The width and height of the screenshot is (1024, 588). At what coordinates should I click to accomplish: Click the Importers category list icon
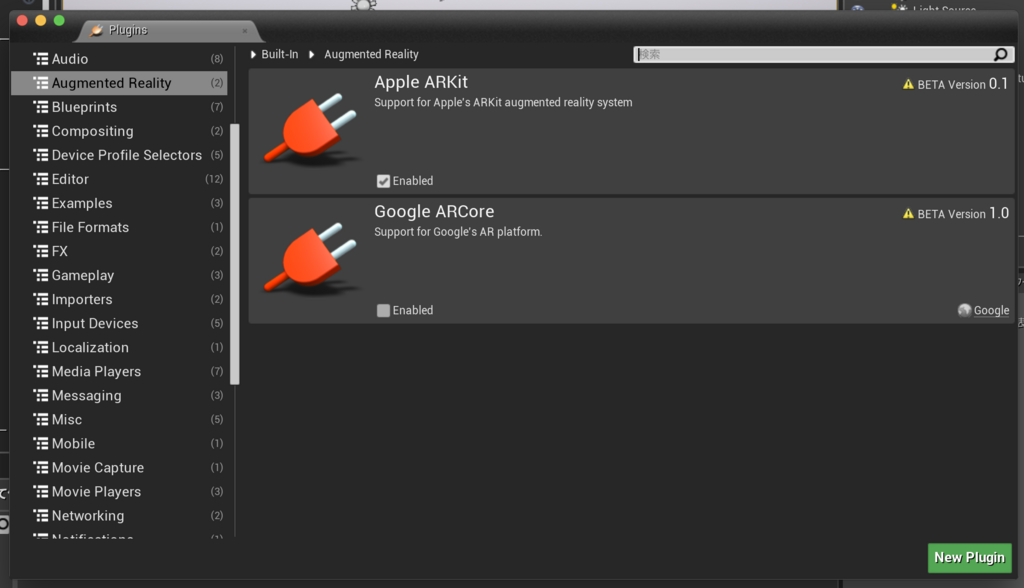click(x=40, y=299)
